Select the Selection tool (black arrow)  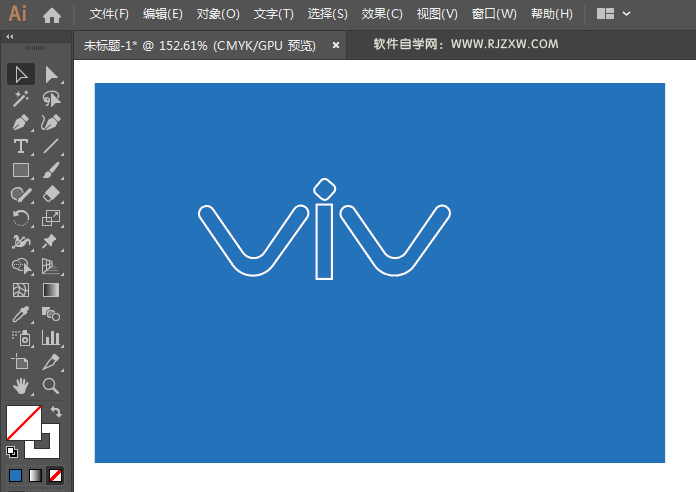(x=21, y=75)
